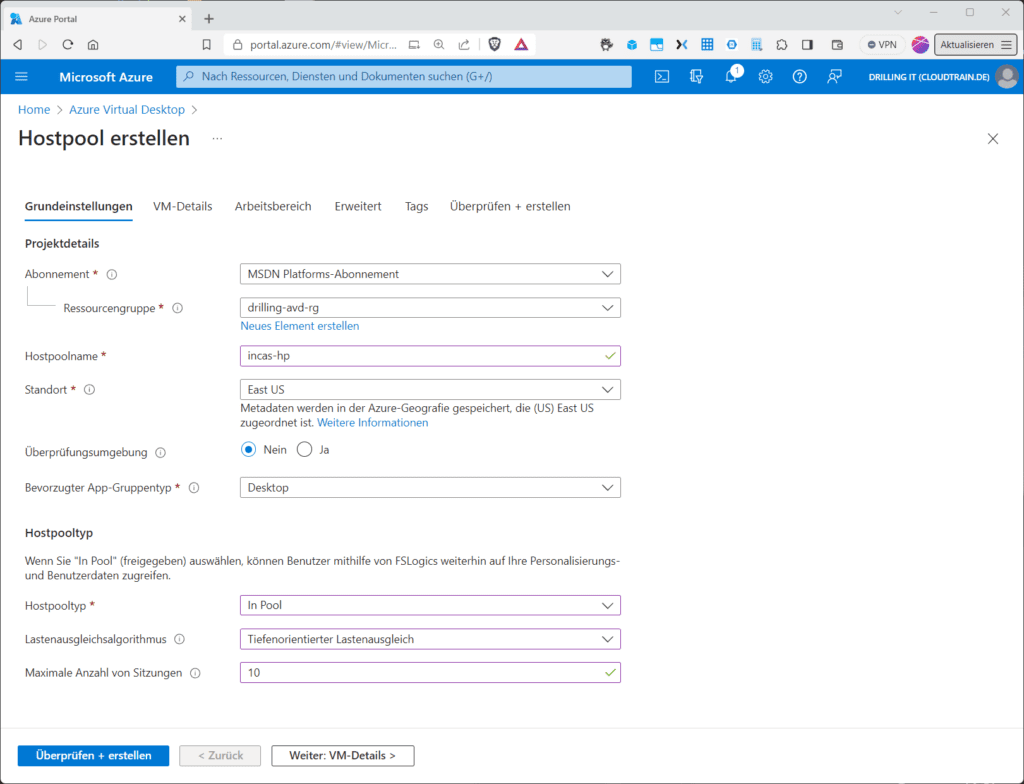Click the share icon in address bar
Screen dimensions: 1024x784
point(464,44)
